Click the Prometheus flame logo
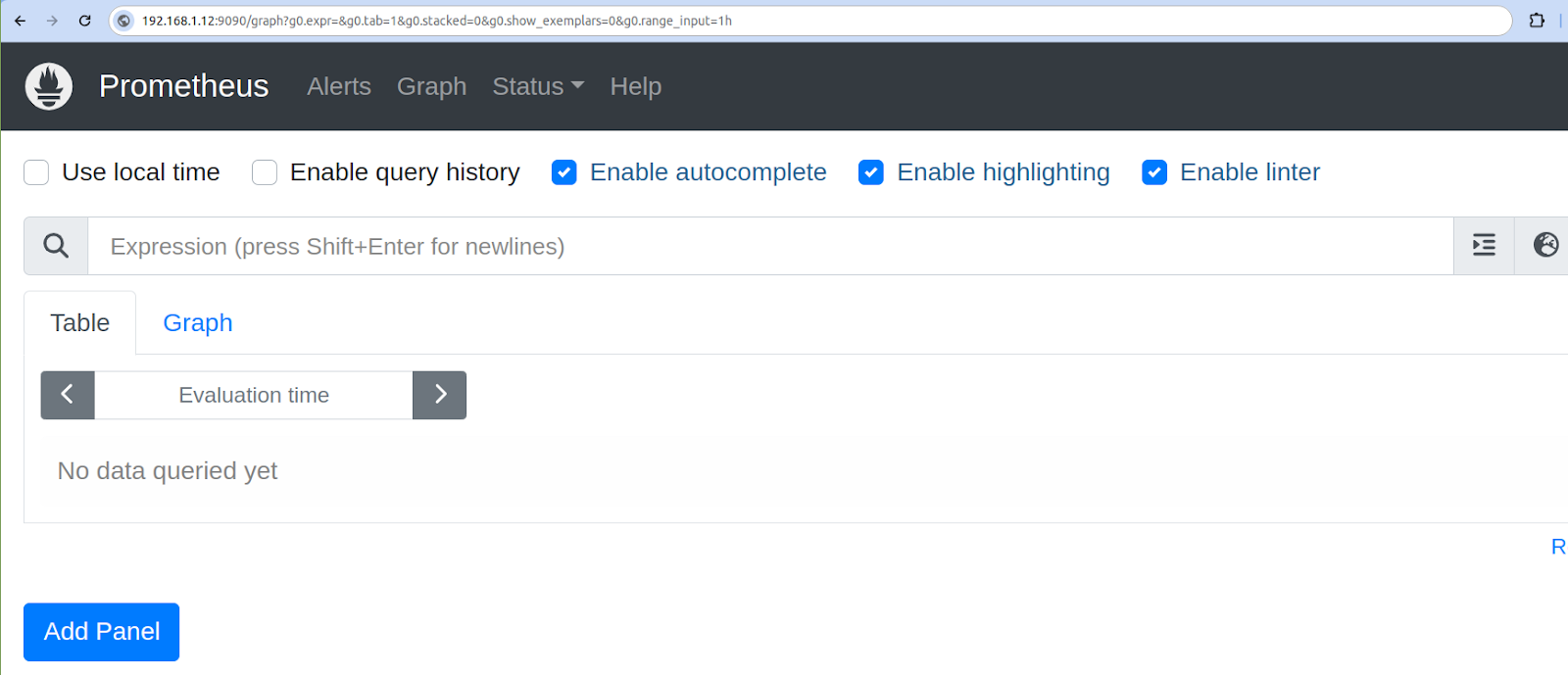 [48, 86]
